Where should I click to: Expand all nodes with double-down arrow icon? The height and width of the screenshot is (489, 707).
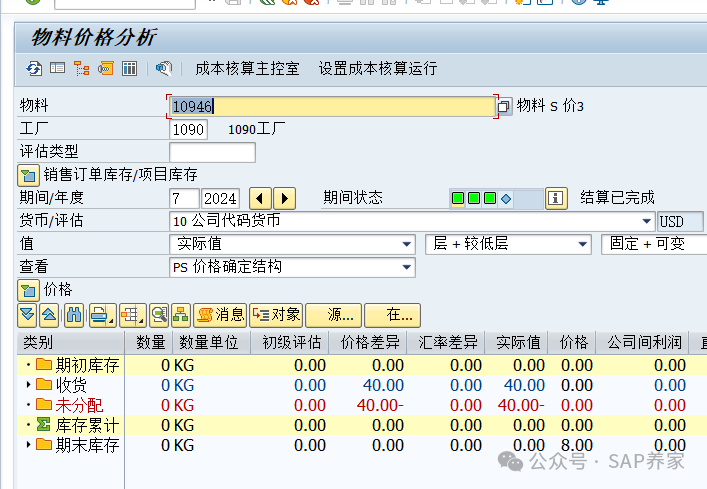coord(27,315)
